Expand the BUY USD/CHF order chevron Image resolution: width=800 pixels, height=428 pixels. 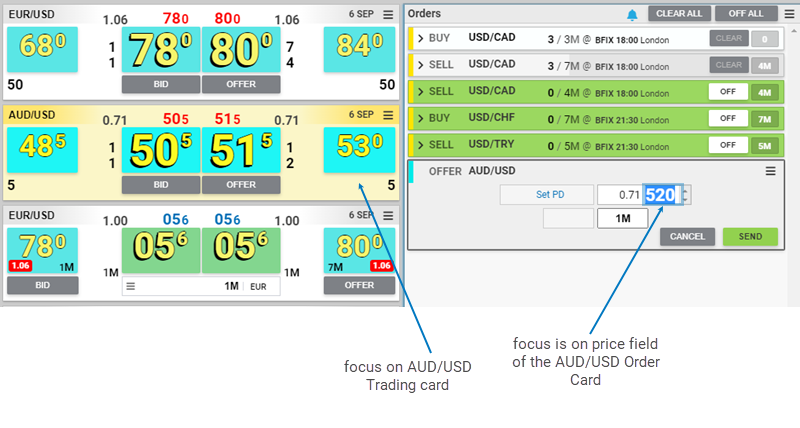point(421,119)
